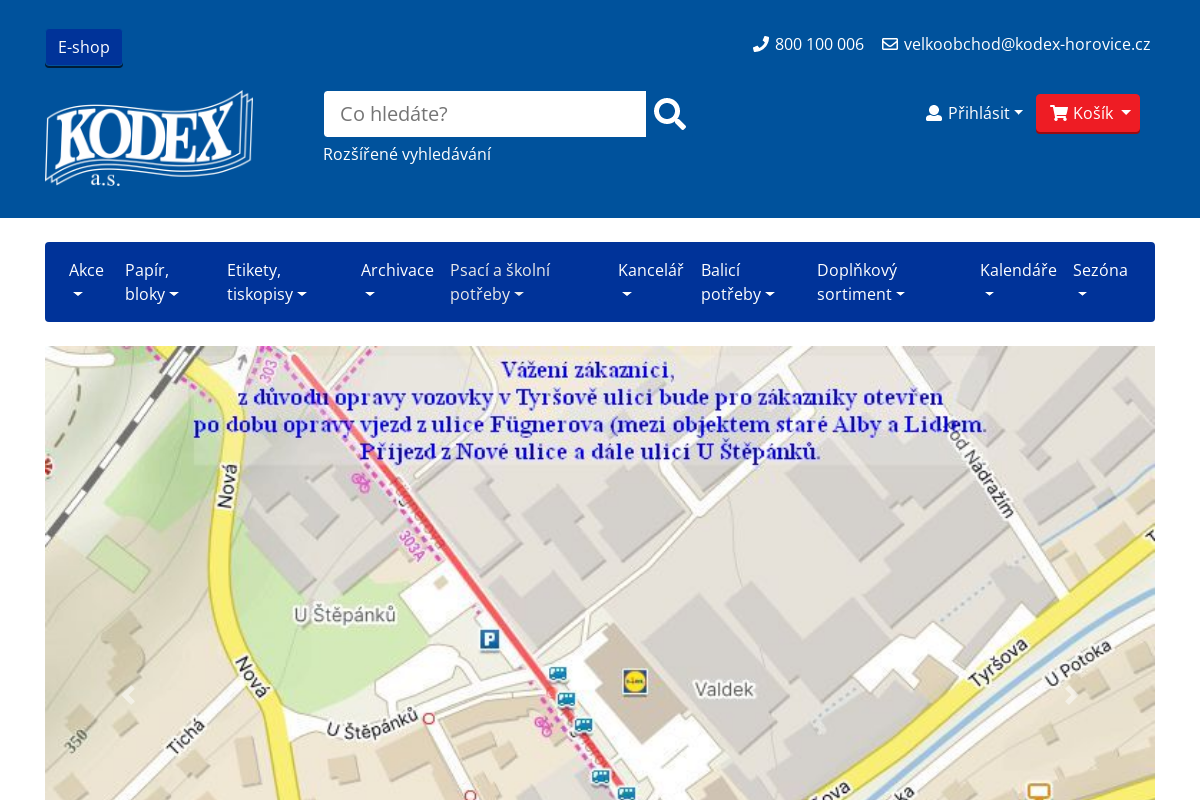
Task: Click inside the Co hledáte search field
Action: (x=484, y=113)
